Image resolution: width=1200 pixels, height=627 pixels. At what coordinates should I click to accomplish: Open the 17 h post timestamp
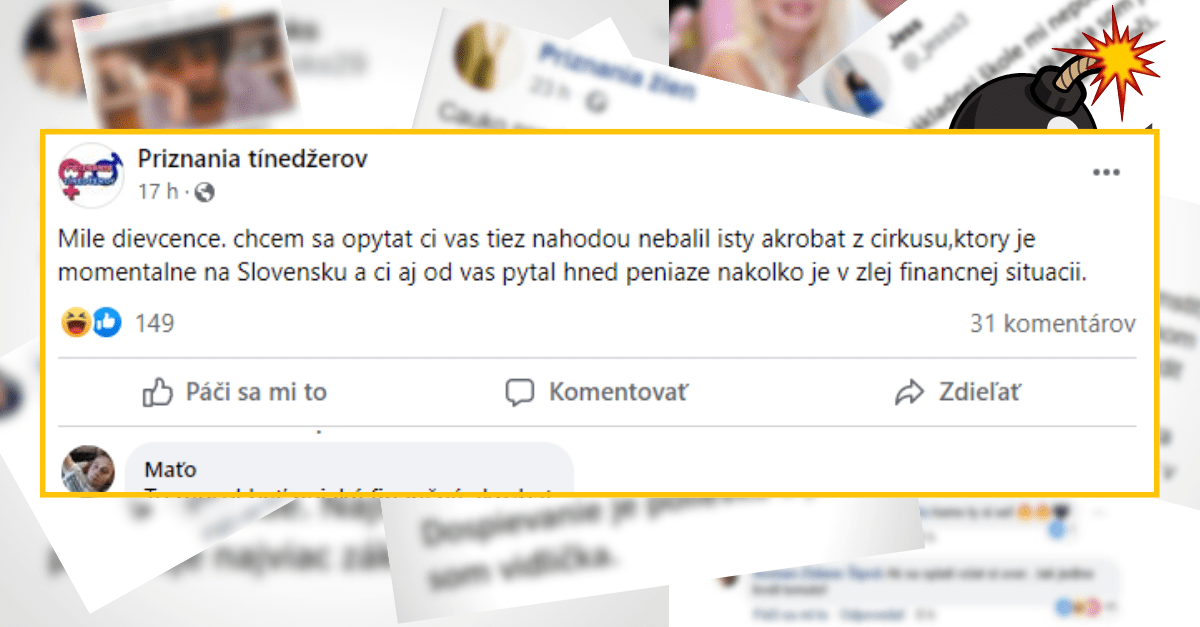click(x=156, y=191)
